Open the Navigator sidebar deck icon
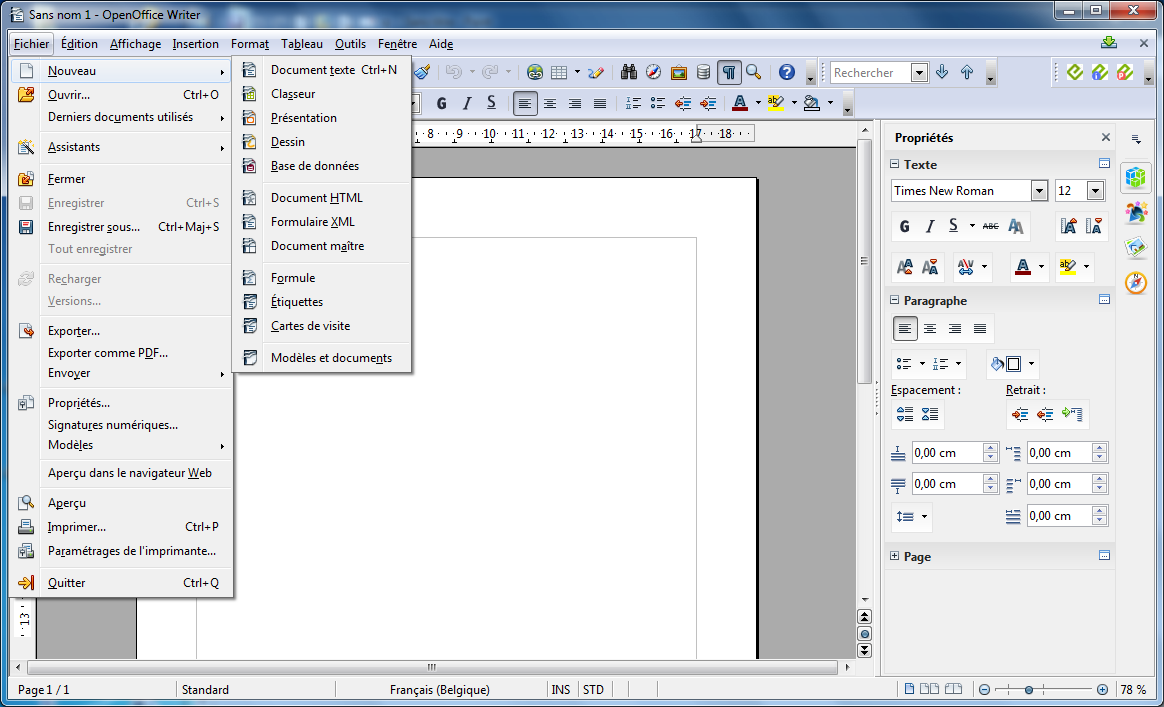 click(x=1136, y=282)
